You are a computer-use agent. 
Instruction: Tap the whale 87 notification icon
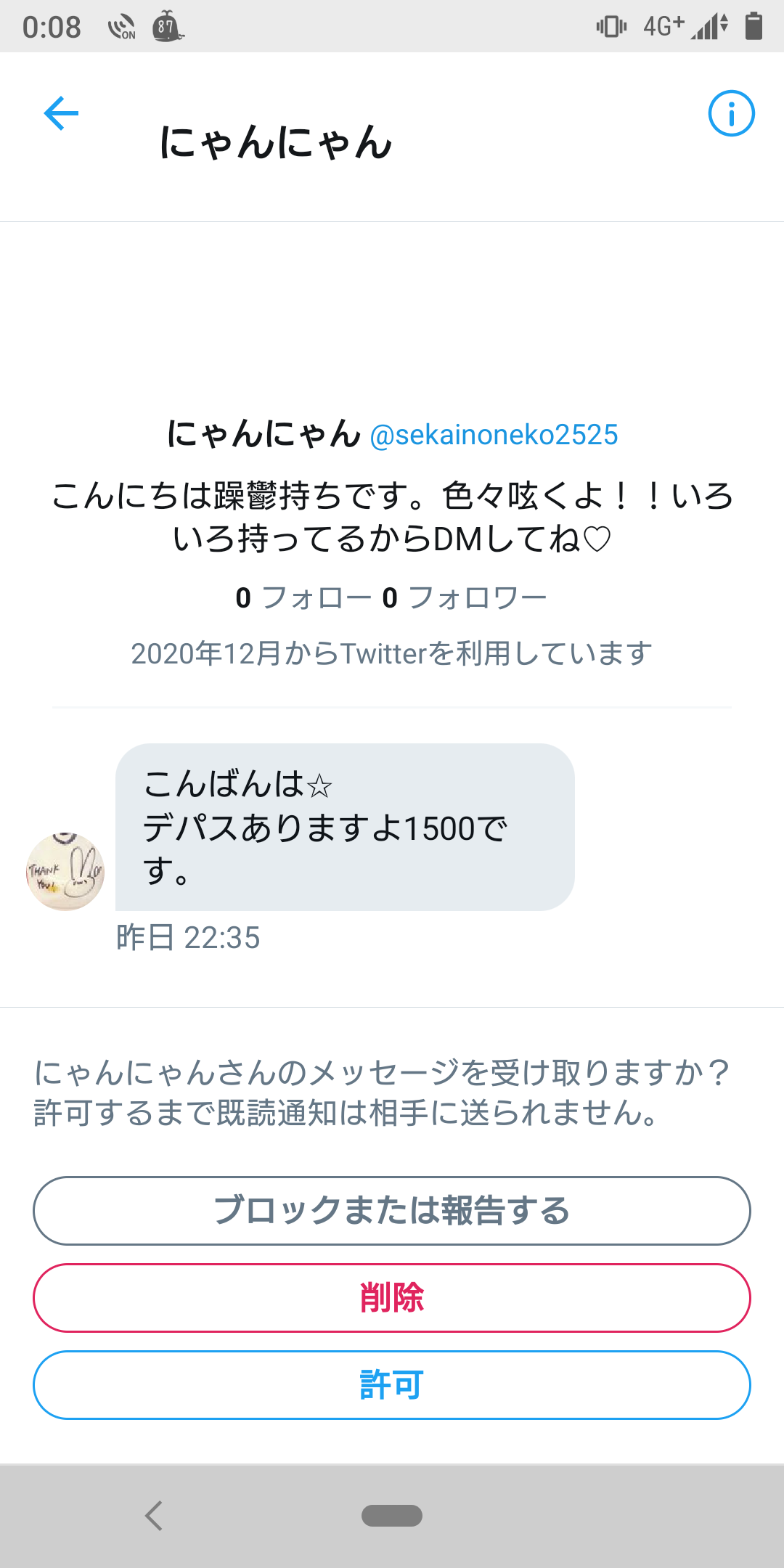(x=168, y=27)
